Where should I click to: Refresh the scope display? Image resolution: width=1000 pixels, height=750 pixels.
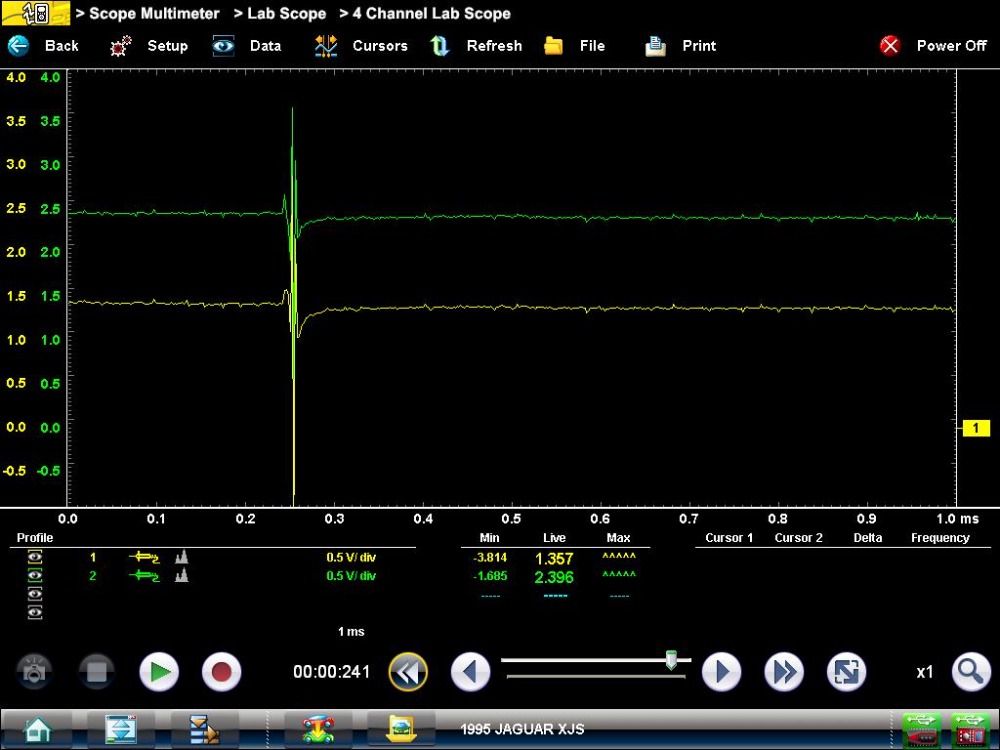click(x=440, y=46)
